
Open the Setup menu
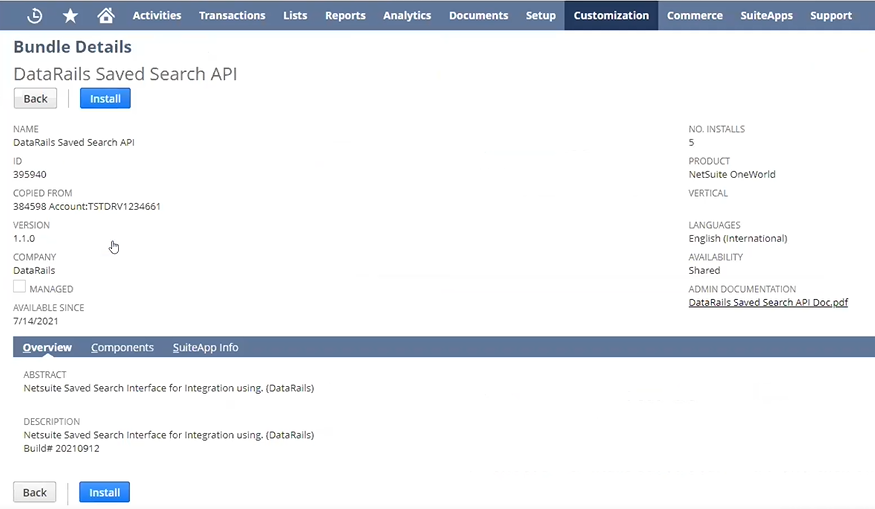[541, 16]
